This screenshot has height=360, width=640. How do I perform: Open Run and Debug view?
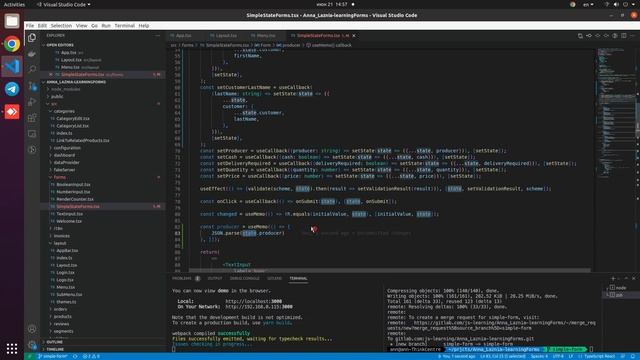coord(32,102)
